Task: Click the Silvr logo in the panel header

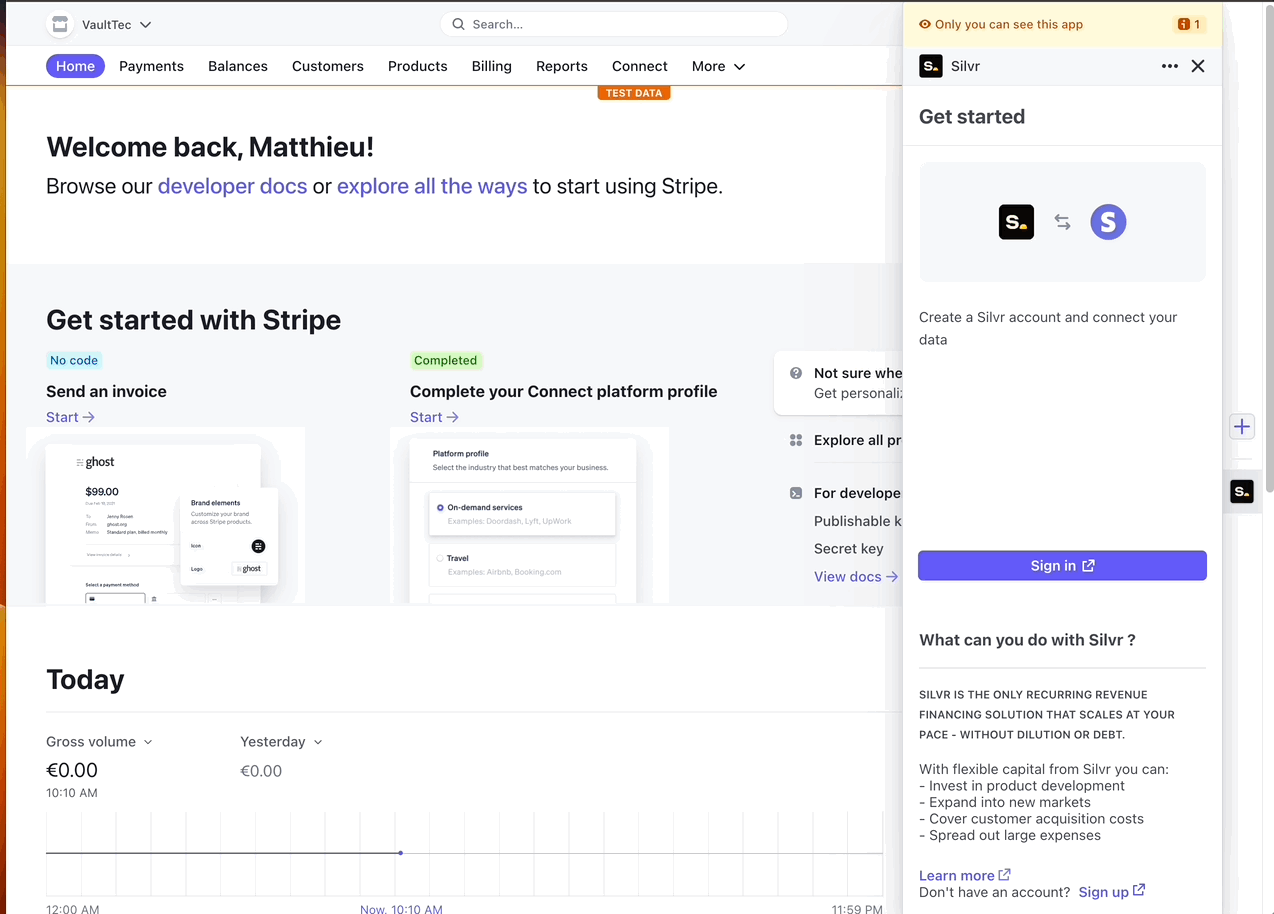Action: pos(930,66)
